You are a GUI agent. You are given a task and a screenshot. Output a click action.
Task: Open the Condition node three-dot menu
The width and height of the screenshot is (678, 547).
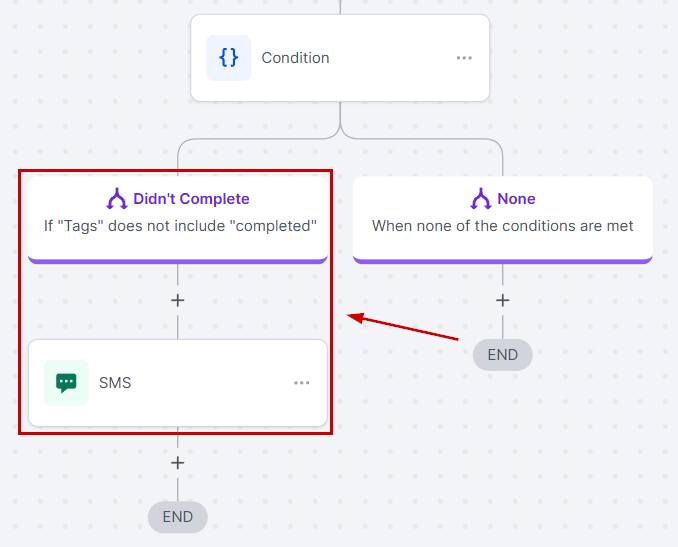464,58
